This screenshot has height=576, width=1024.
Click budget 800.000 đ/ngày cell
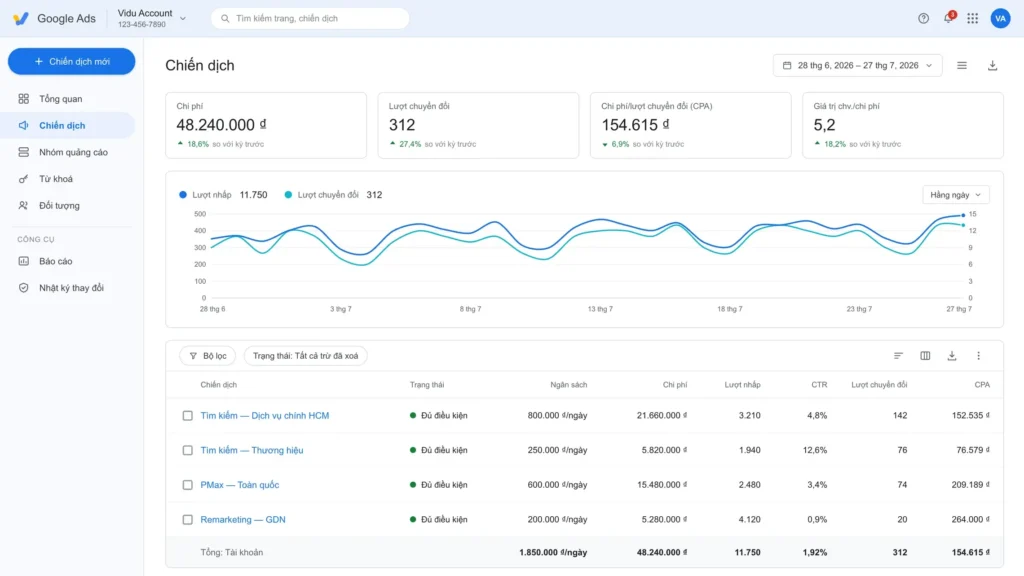[x=557, y=415]
